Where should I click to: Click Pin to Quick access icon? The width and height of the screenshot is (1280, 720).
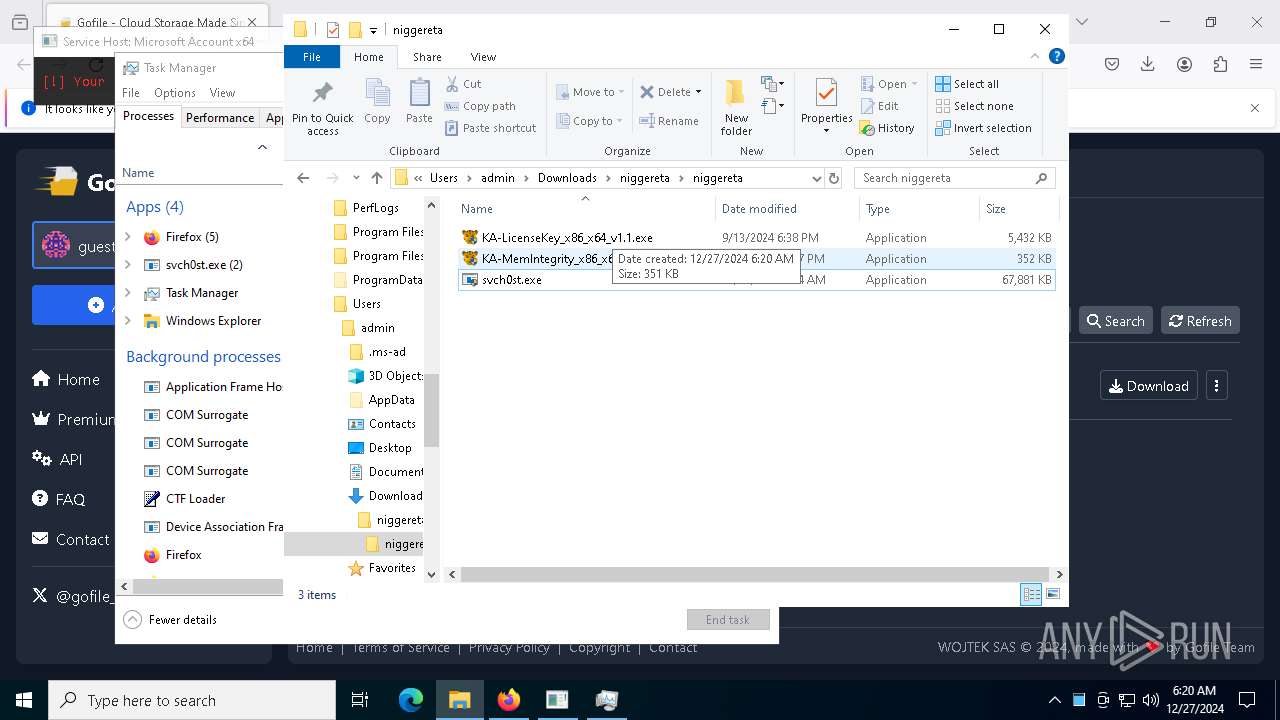click(x=322, y=108)
